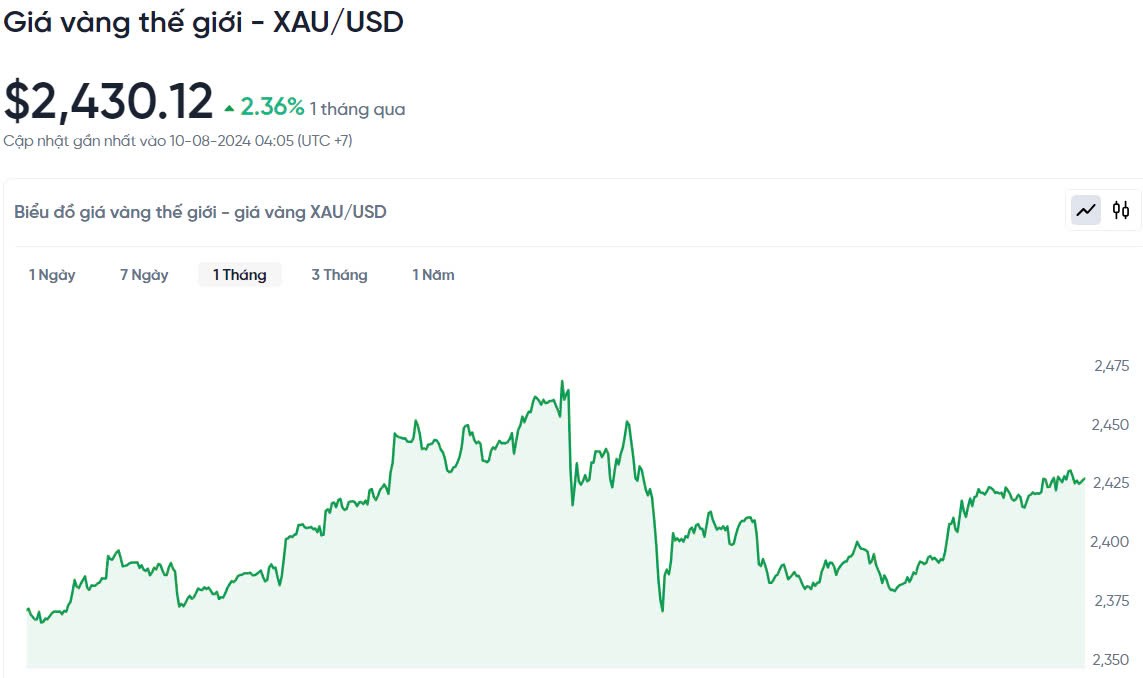
Task: Click the 2,400 price axis label
Action: pos(1111,542)
